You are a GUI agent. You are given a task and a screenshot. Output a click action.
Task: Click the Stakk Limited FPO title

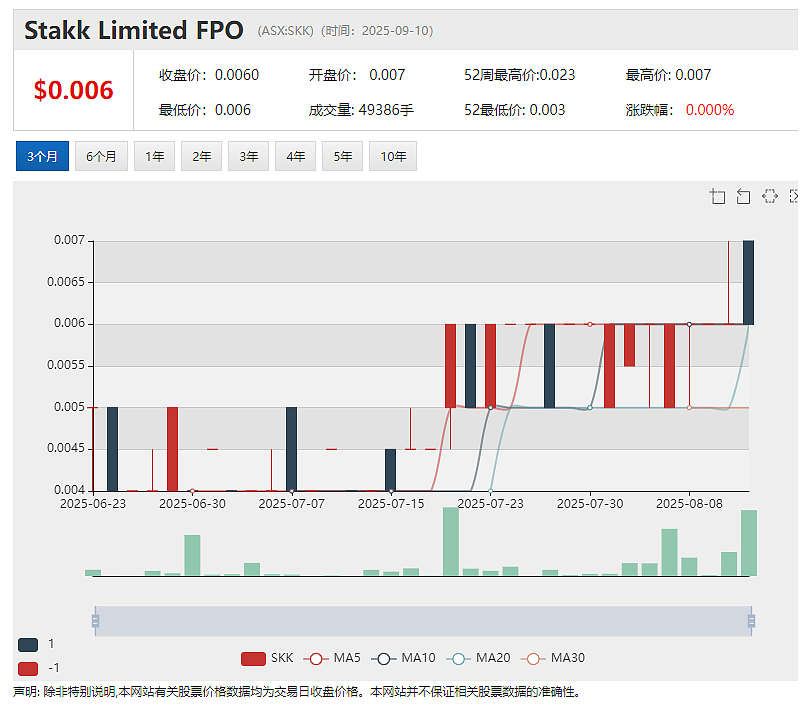(134, 30)
